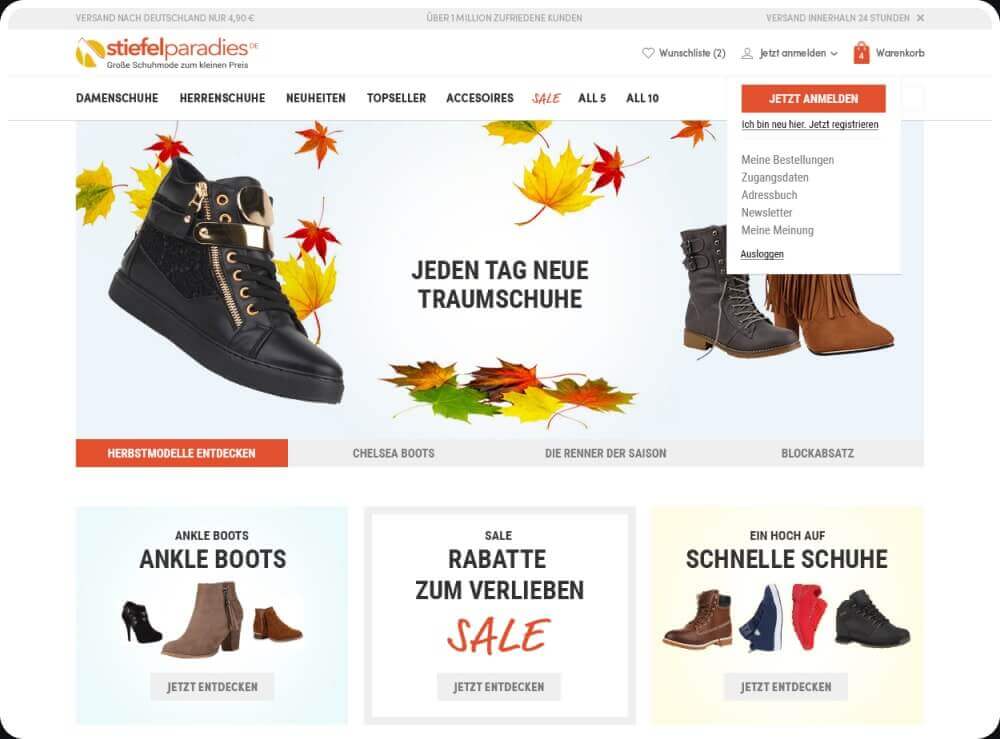Click the stiefelparadies logo
1000x739 pixels.
tap(167, 52)
